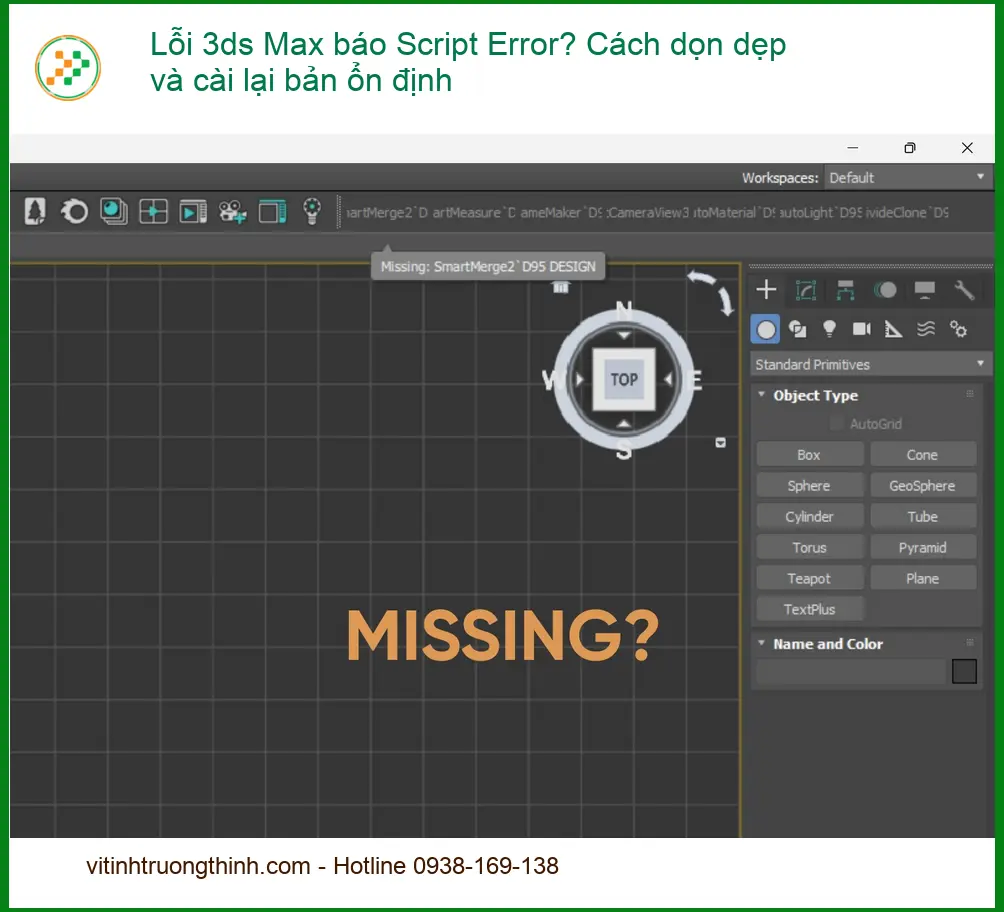This screenshot has height=912, width=1004.
Task: Switch to the Utilities wrench tab
Action: click(x=964, y=290)
